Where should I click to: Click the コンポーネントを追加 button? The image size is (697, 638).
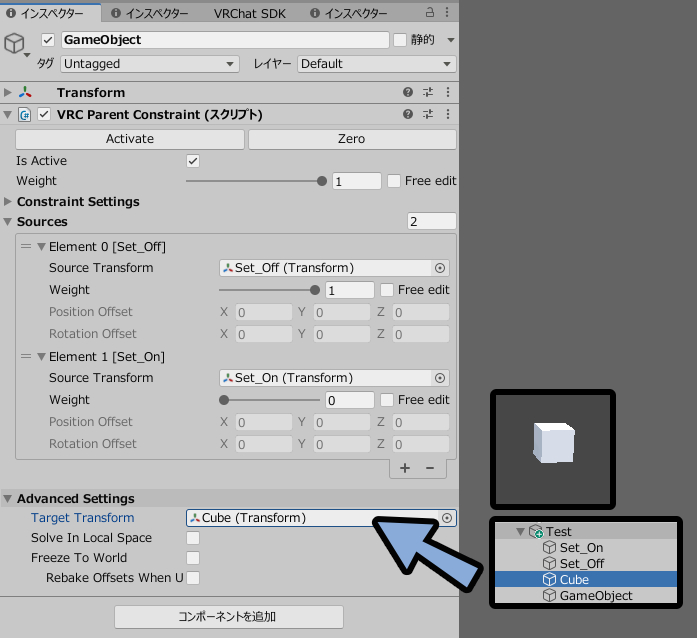point(228,617)
